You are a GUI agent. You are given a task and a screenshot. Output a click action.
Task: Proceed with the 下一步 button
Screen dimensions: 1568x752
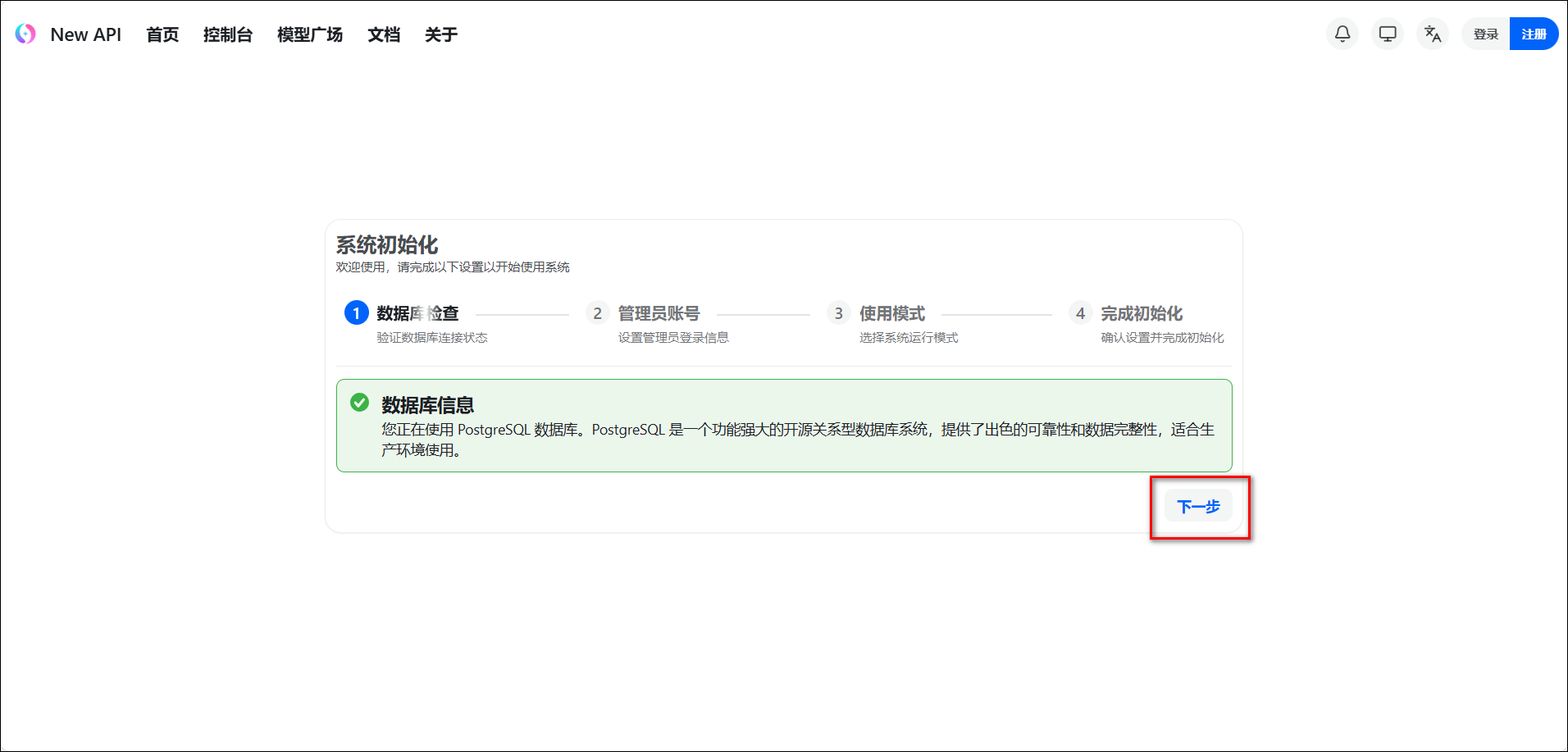(x=1198, y=507)
